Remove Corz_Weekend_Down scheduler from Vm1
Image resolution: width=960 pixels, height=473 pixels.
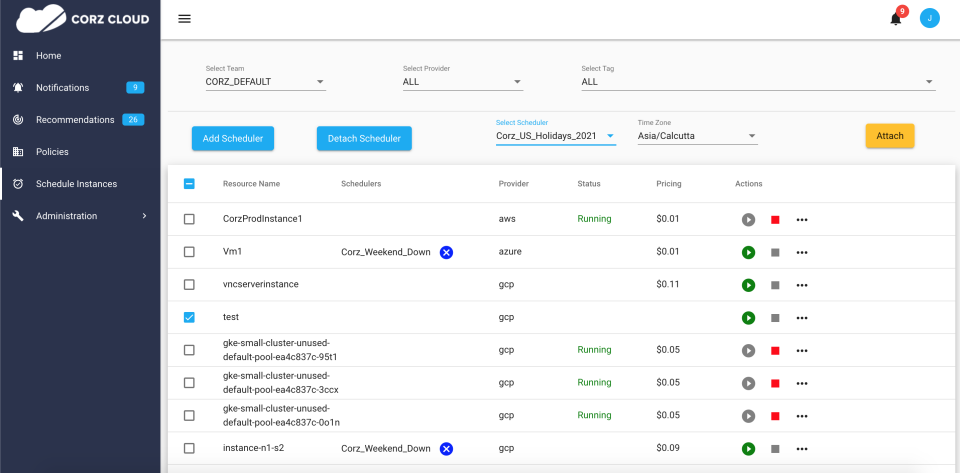click(447, 252)
